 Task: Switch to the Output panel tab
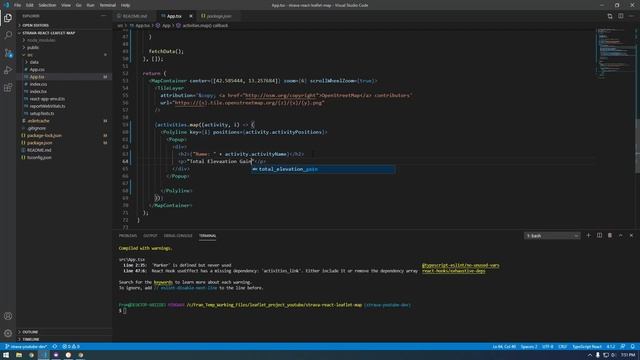[150, 236]
